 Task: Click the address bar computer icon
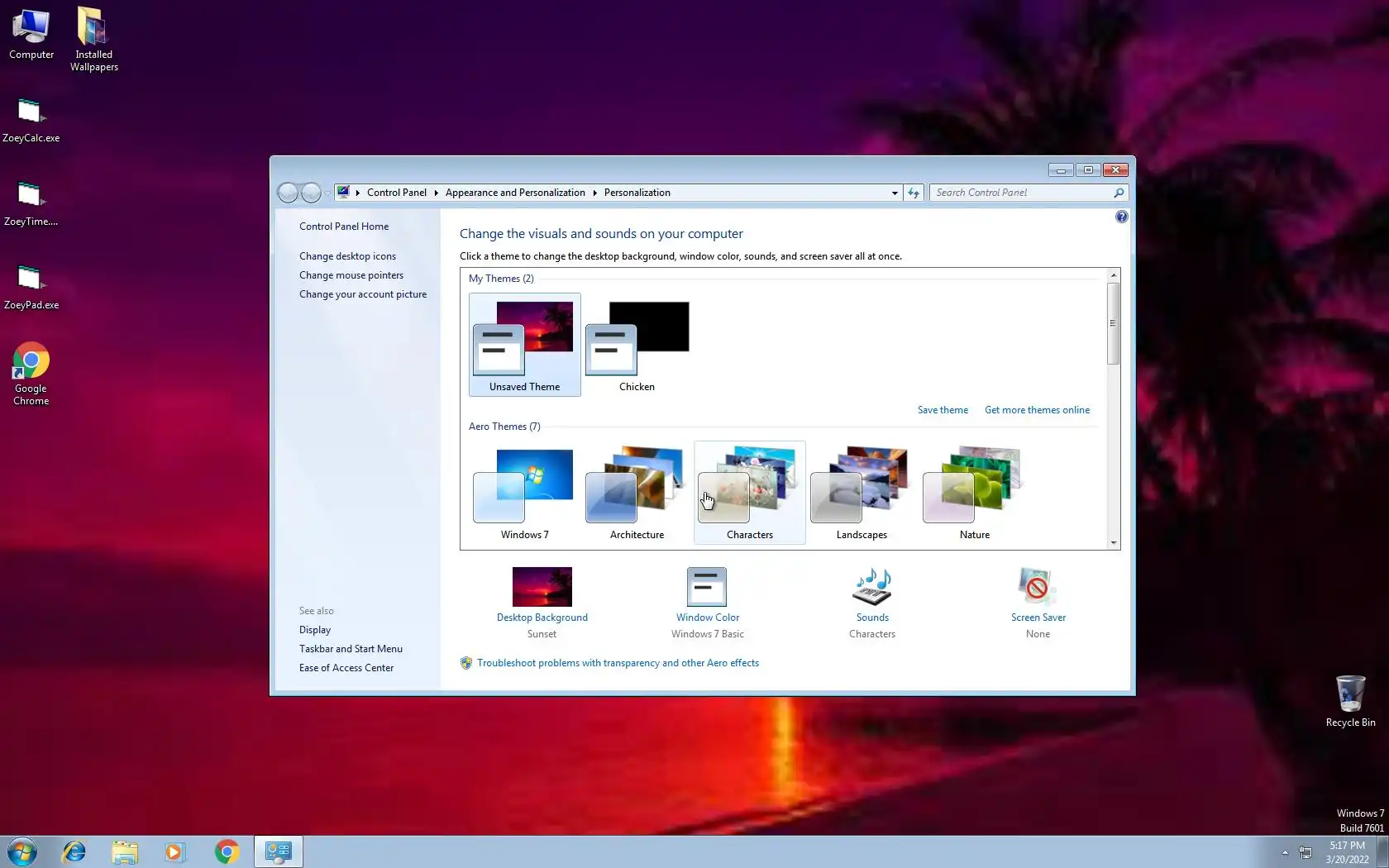tap(343, 193)
